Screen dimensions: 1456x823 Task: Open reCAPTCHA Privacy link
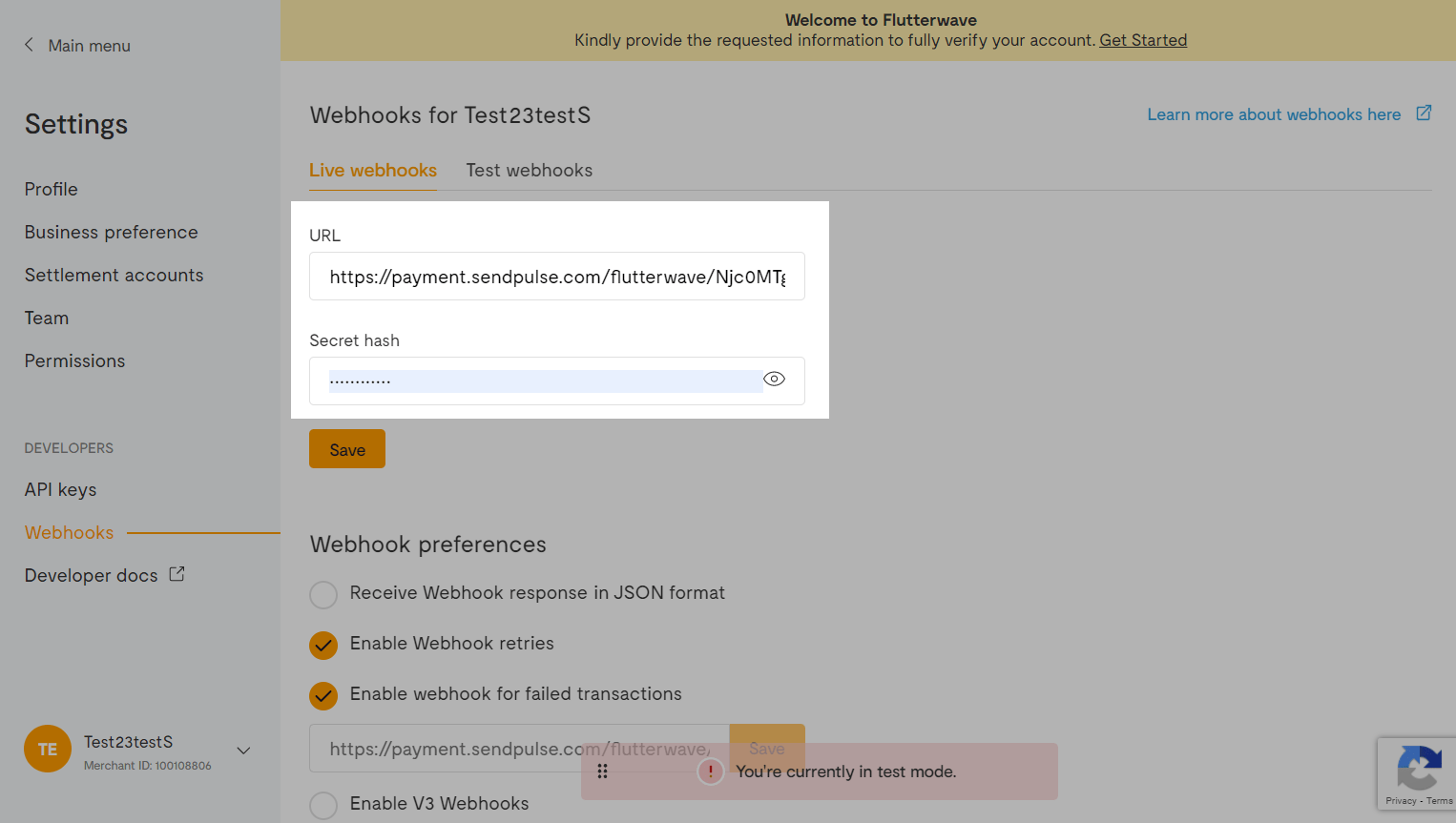1401,801
